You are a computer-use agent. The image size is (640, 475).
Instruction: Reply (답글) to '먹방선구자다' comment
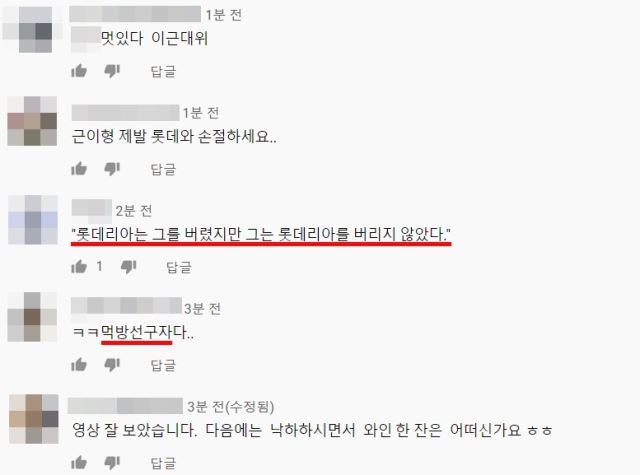pos(163,365)
